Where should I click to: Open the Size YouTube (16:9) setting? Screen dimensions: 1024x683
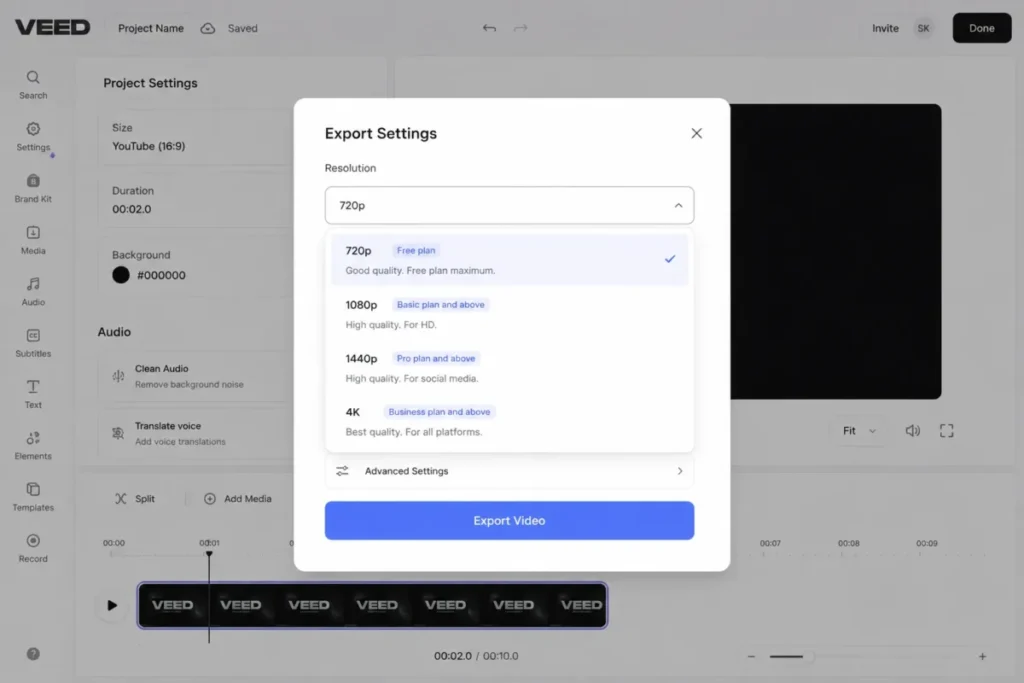pyautogui.click(x=196, y=137)
